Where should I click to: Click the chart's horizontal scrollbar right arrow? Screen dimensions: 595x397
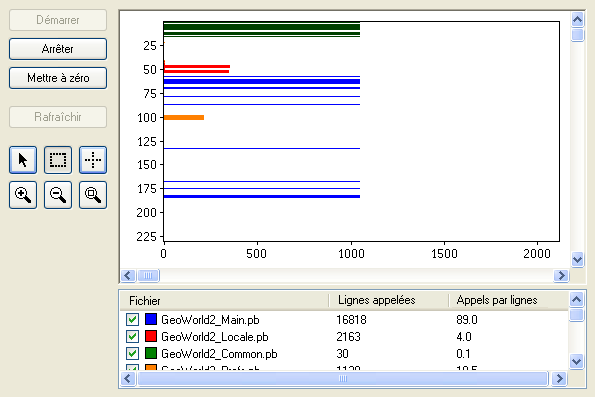pos(561,276)
